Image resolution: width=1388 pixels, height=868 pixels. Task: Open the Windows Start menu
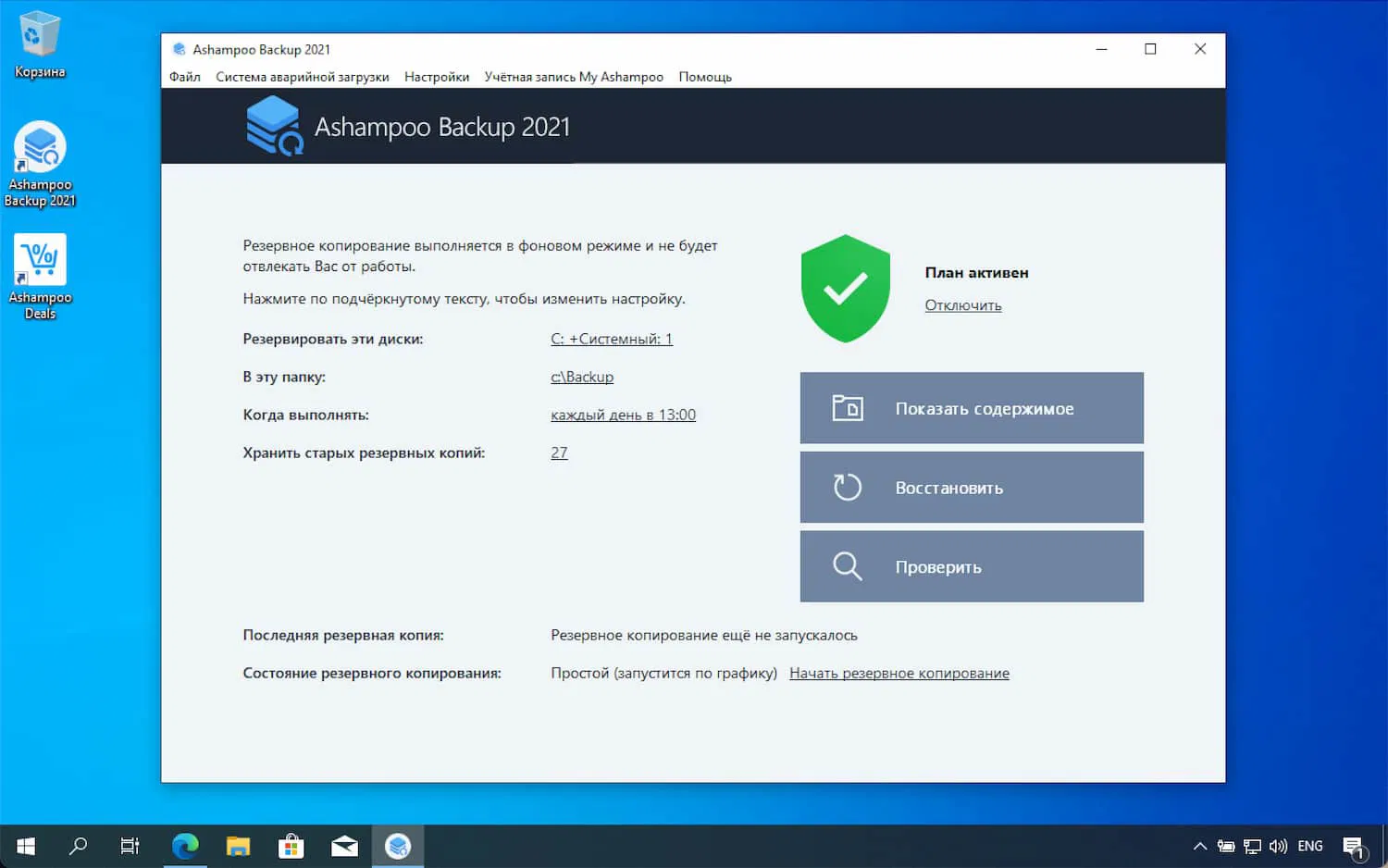click(x=26, y=846)
